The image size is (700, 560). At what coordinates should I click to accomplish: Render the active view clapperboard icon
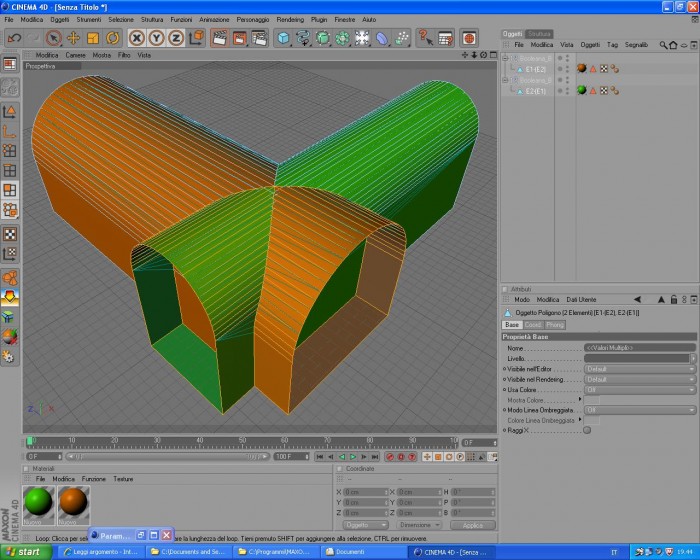pos(219,38)
